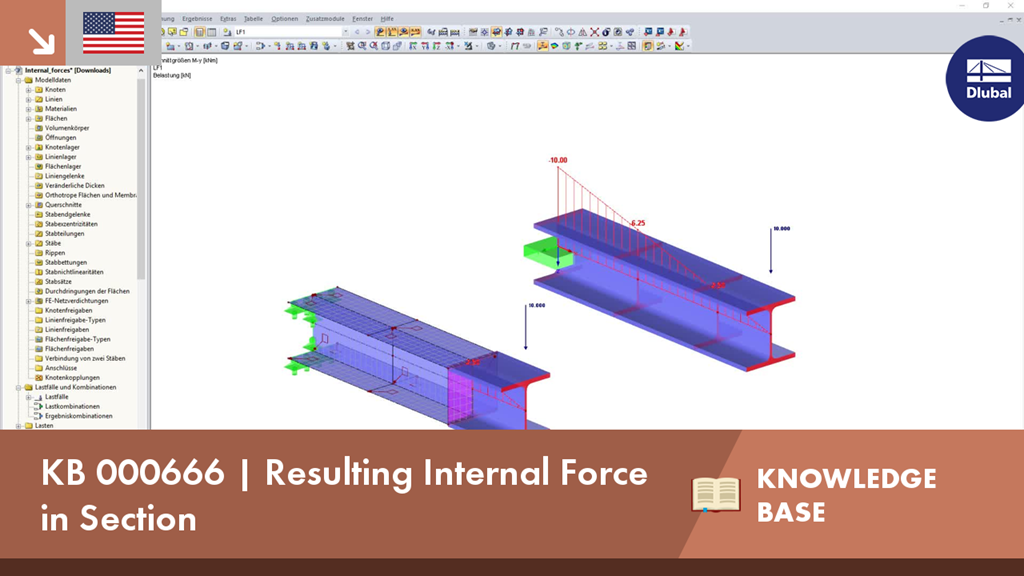Open the Zusatzmodule menu

(325, 19)
